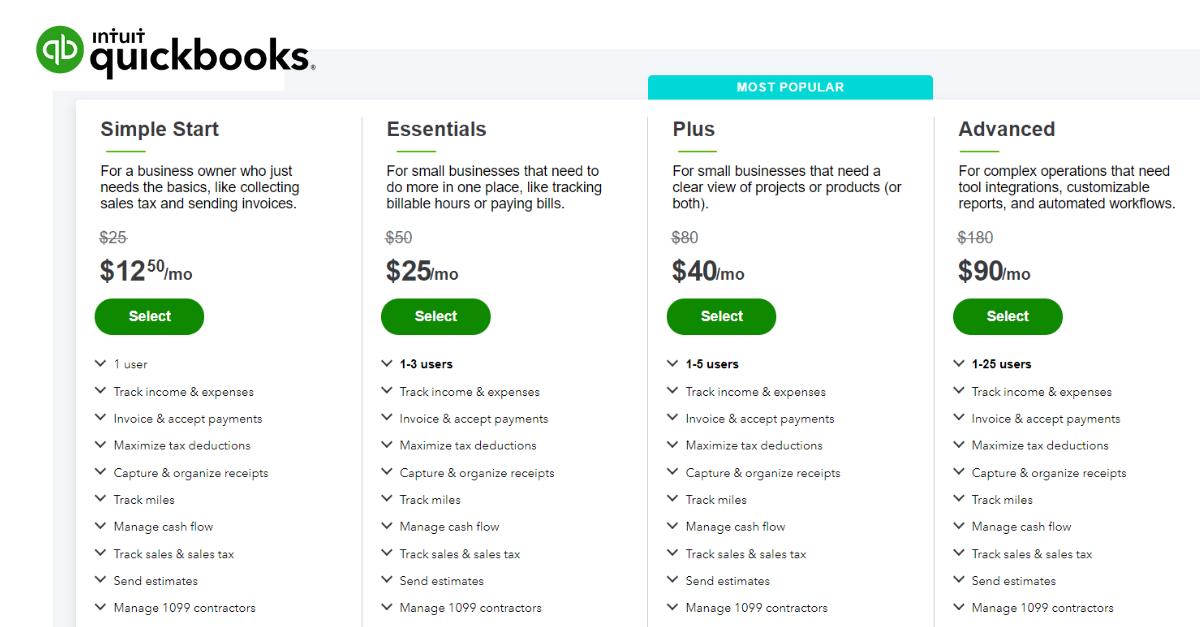Select the Advanced plan
The height and width of the screenshot is (627, 1200).
[x=1007, y=316]
